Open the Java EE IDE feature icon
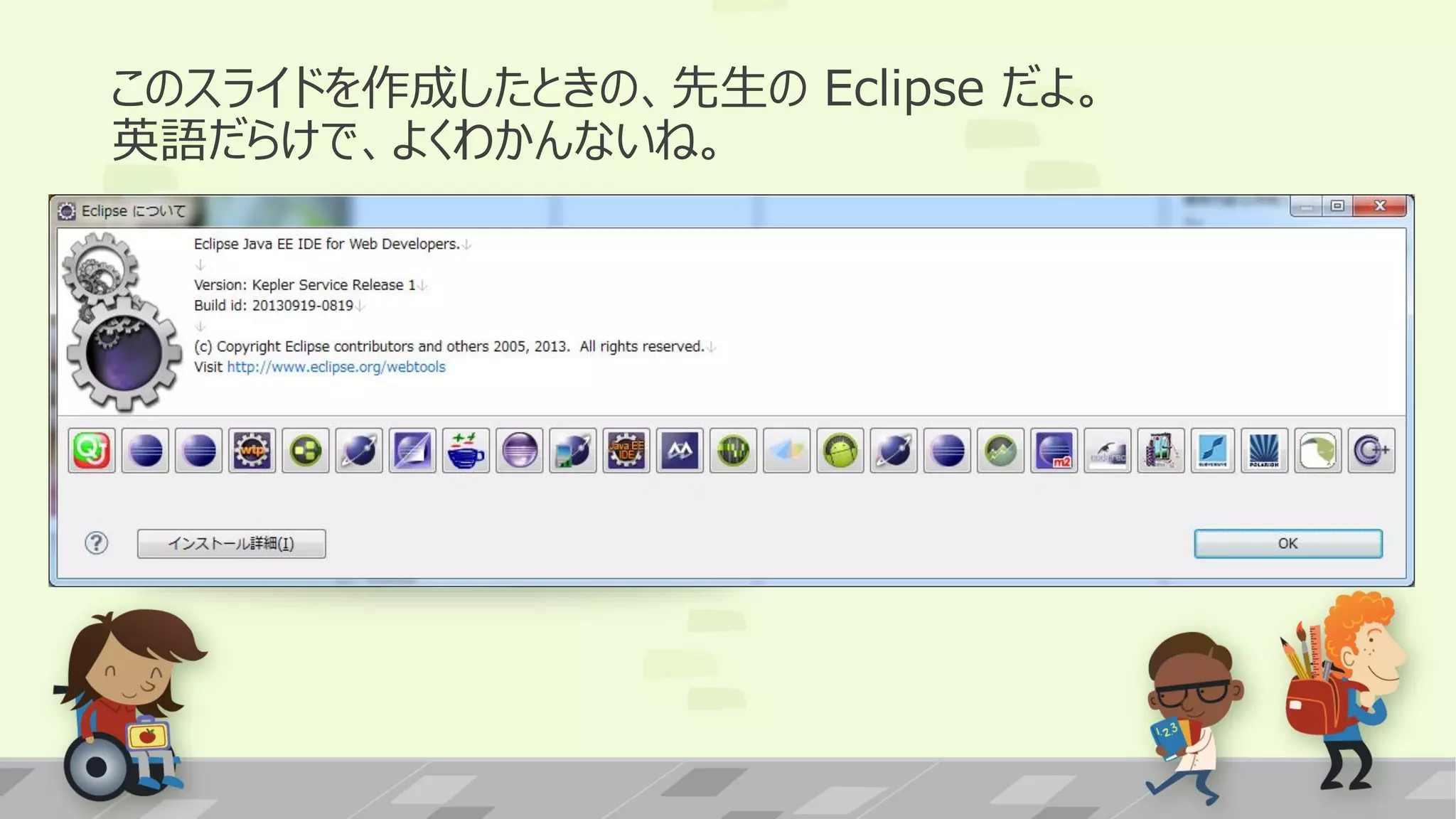The height and width of the screenshot is (819, 1456). [x=626, y=450]
